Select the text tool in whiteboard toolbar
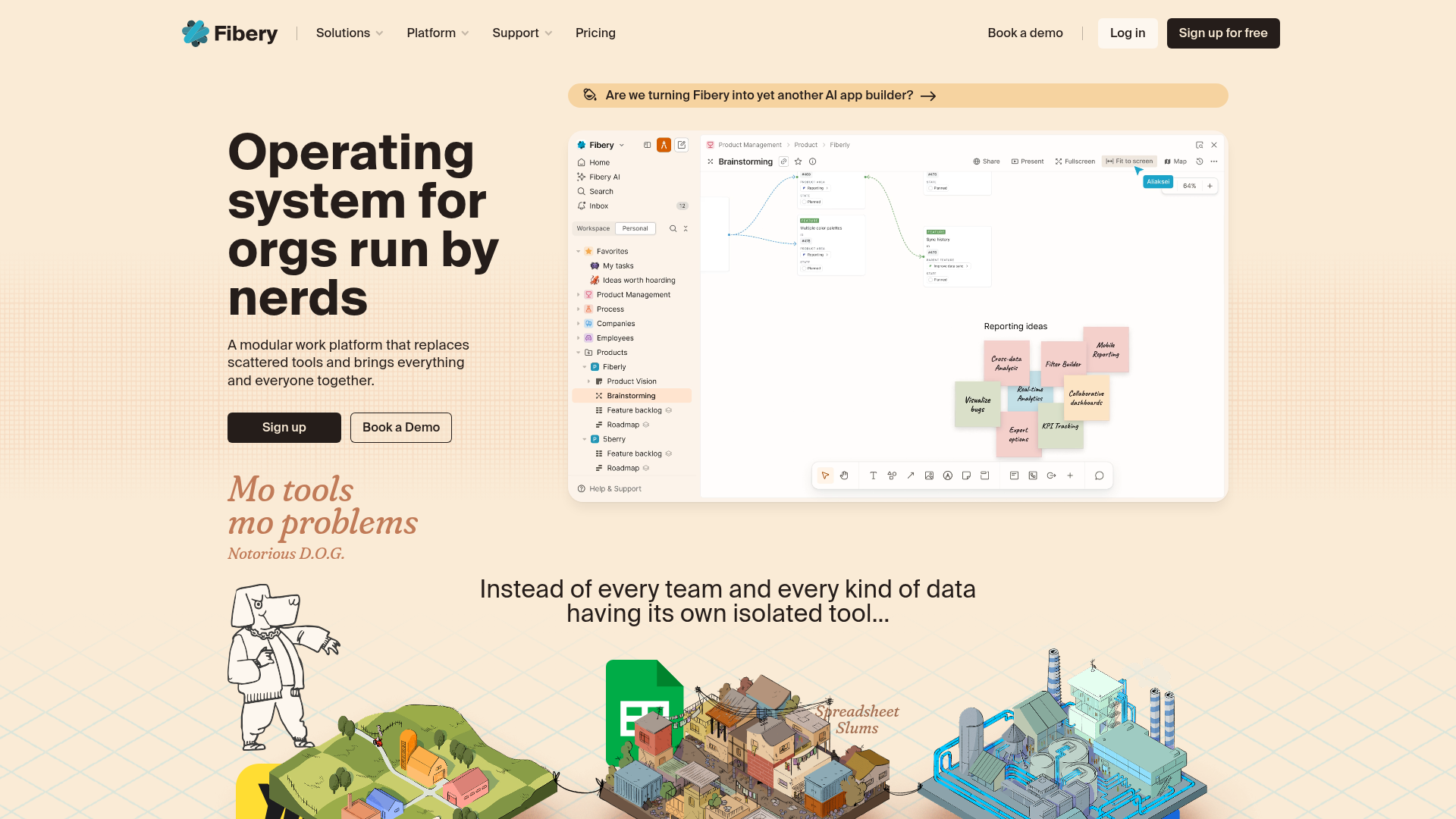The width and height of the screenshot is (1456, 819). pyautogui.click(x=873, y=475)
